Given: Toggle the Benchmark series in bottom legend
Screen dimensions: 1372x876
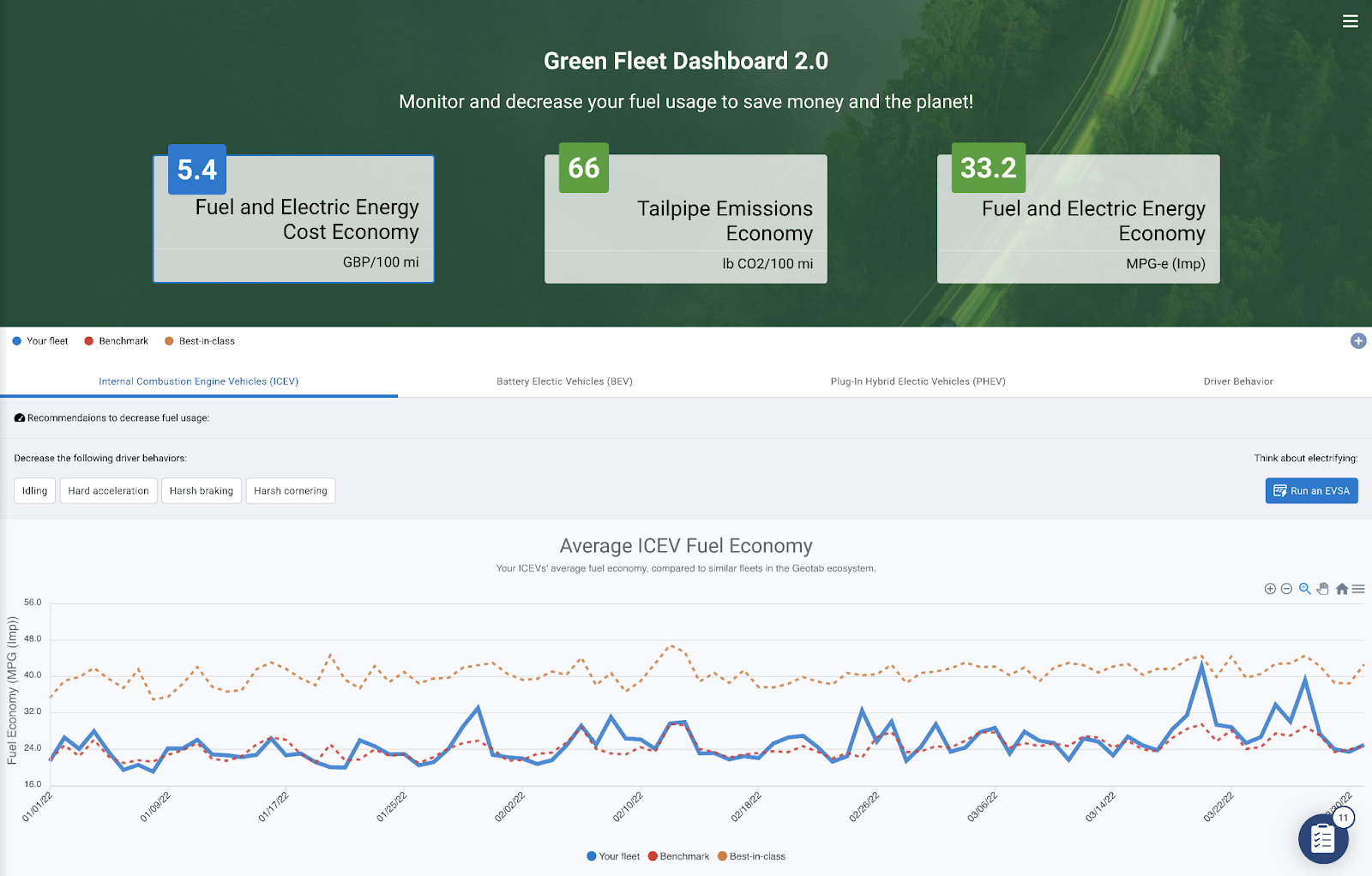Looking at the screenshot, I should tap(680, 855).
